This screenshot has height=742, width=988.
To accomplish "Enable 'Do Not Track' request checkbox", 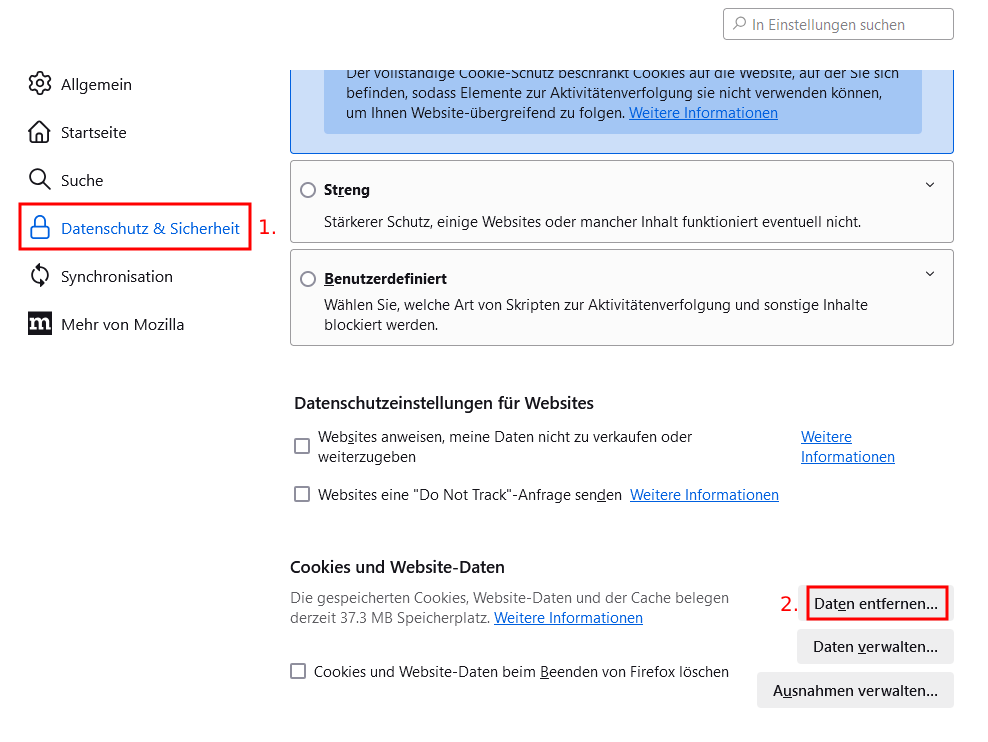I will (302, 494).
